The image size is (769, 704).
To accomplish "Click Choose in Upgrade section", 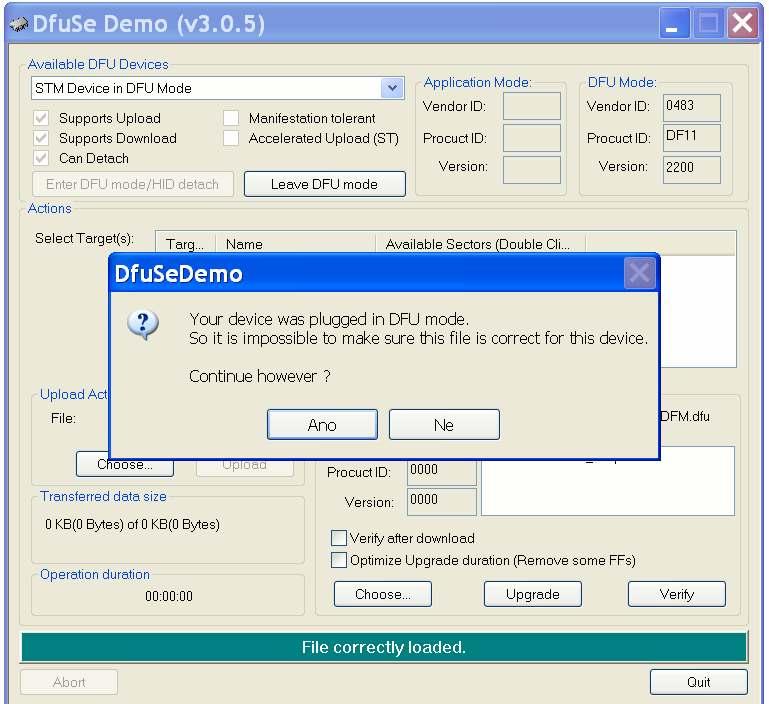I will (383, 594).
